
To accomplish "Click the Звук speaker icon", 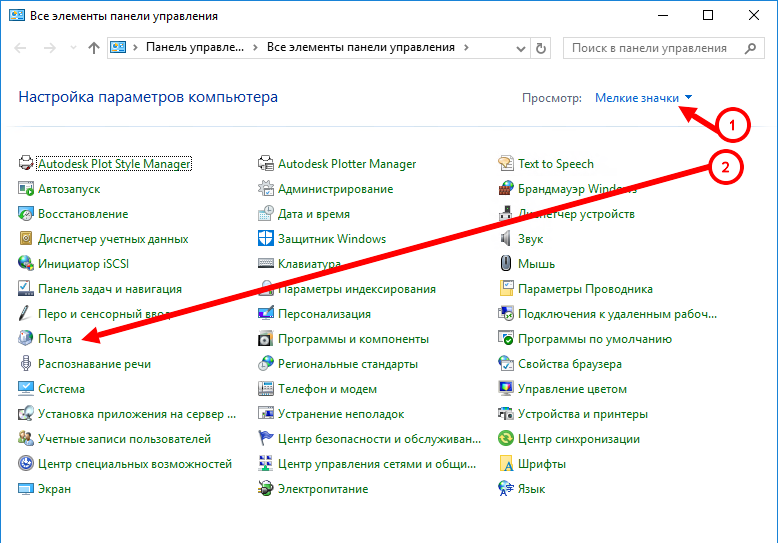I will pyautogui.click(x=507, y=239).
